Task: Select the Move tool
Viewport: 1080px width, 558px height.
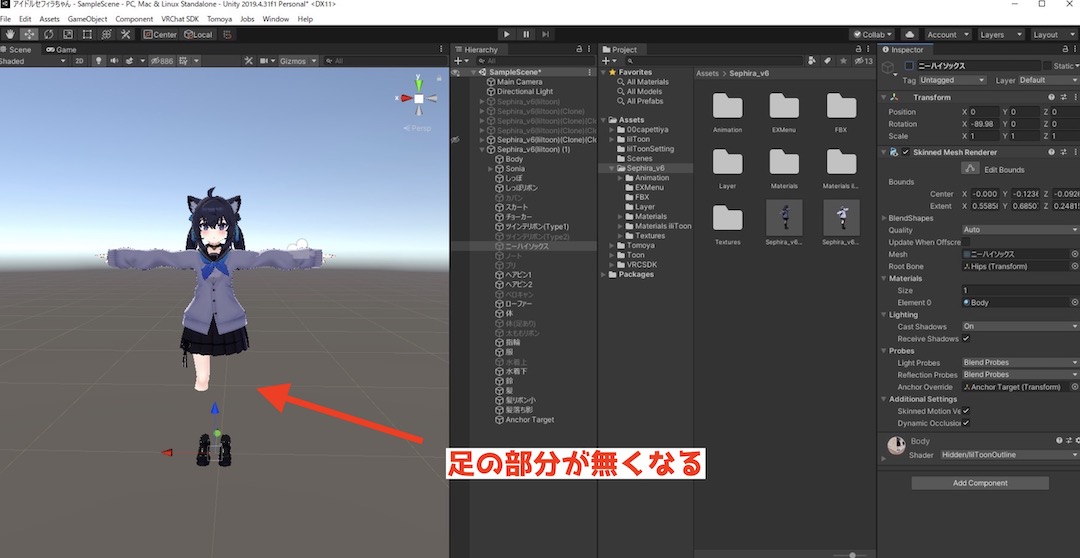Action: 29,34
